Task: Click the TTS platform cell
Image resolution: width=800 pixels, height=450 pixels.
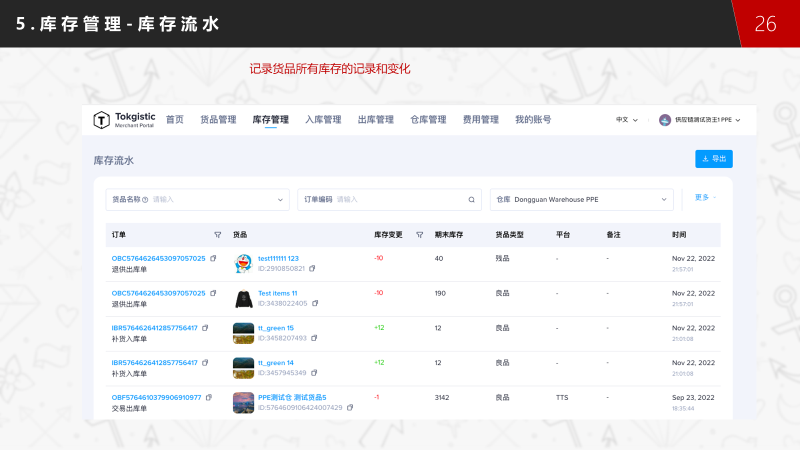Action: pyautogui.click(x=562, y=397)
